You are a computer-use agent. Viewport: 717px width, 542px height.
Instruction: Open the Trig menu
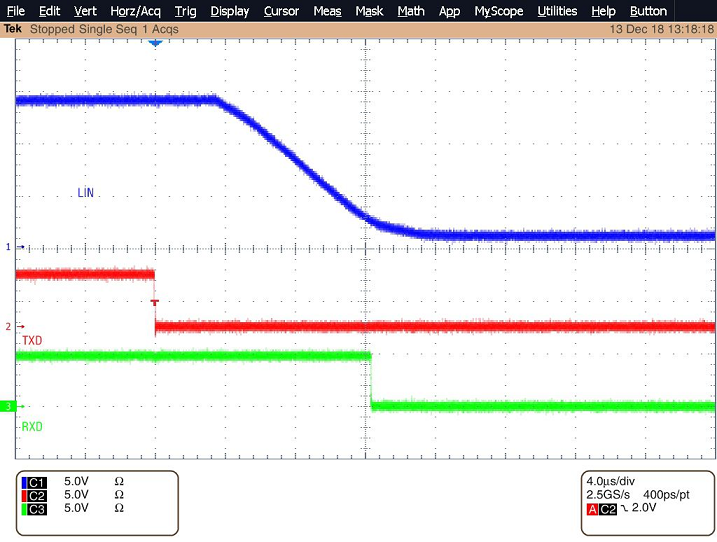pos(186,11)
